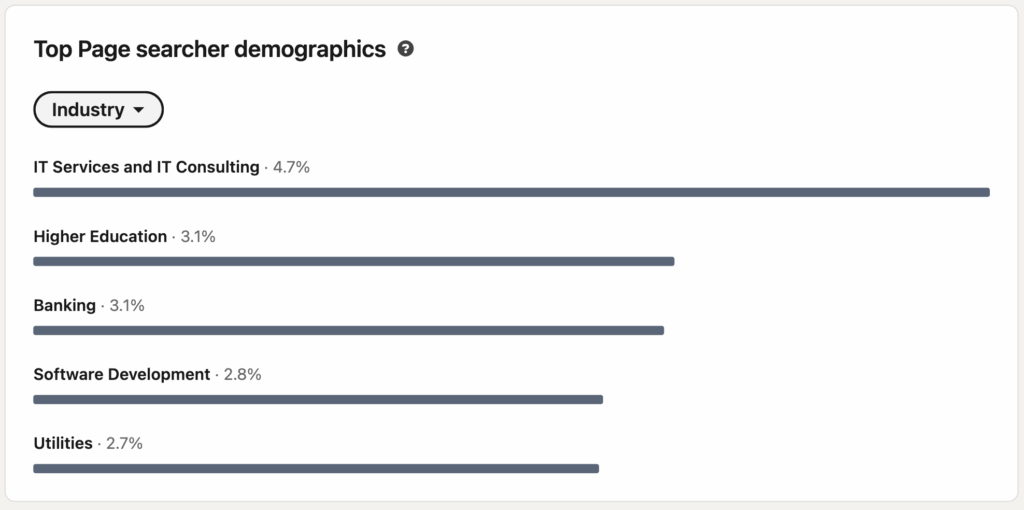Select the Software Development label
The width and height of the screenshot is (1024, 510).
[122, 374]
